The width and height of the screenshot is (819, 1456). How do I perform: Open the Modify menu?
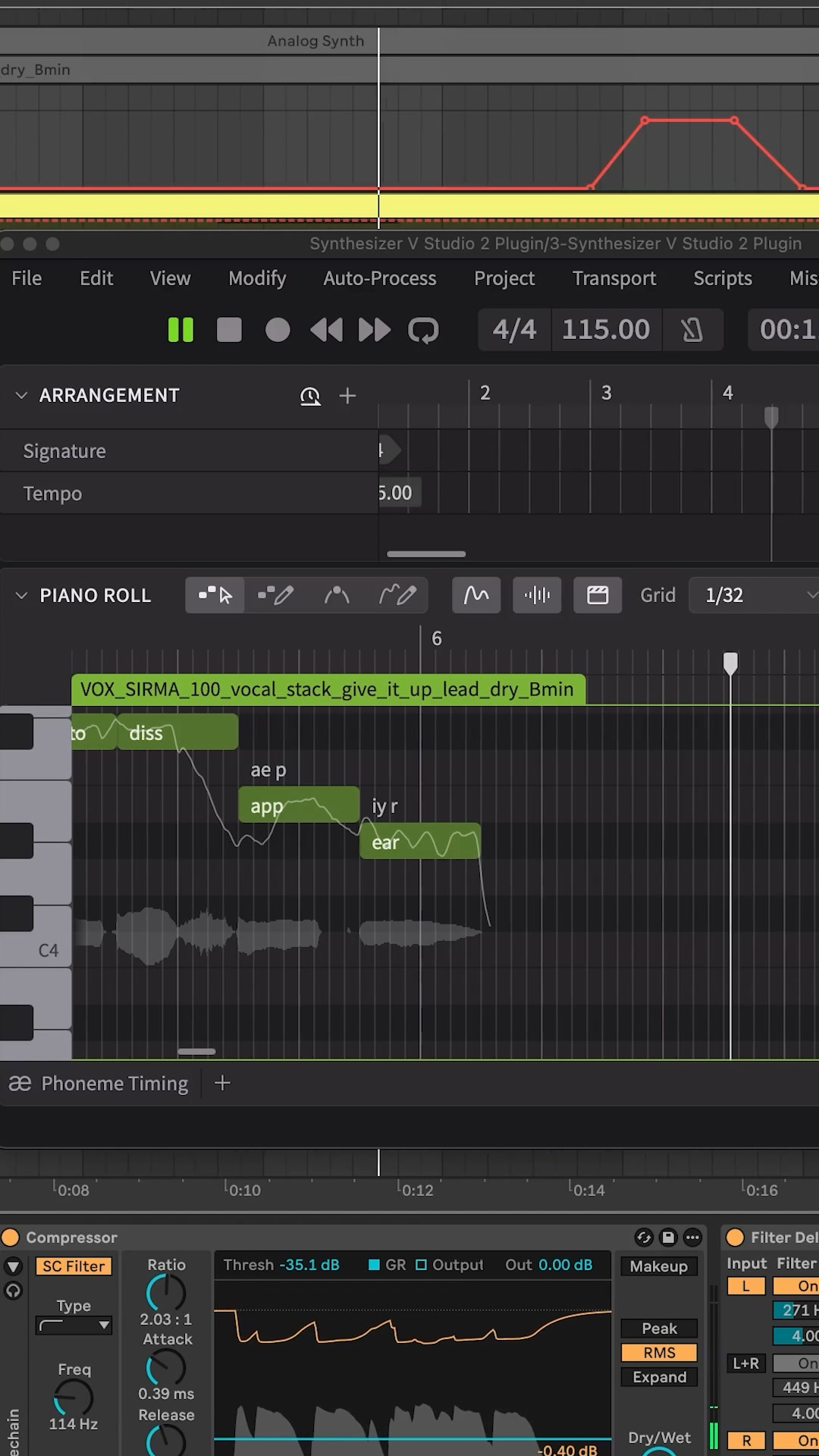tap(257, 278)
